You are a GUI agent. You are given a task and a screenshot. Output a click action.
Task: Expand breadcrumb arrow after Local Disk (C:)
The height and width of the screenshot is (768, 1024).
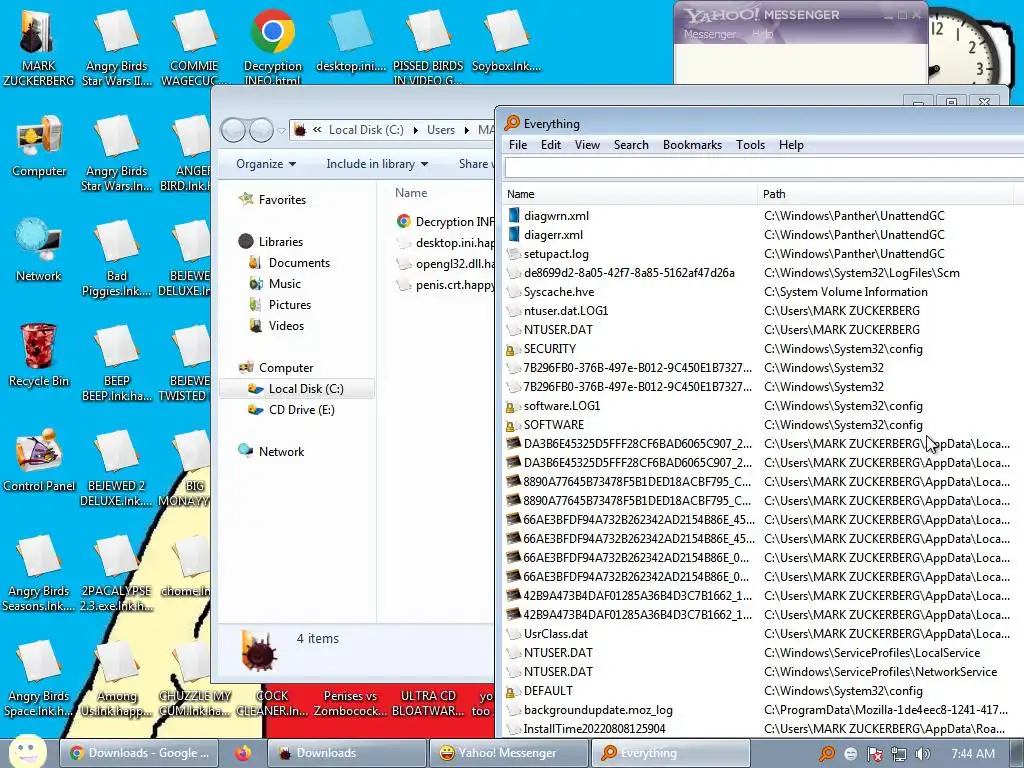(x=415, y=130)
